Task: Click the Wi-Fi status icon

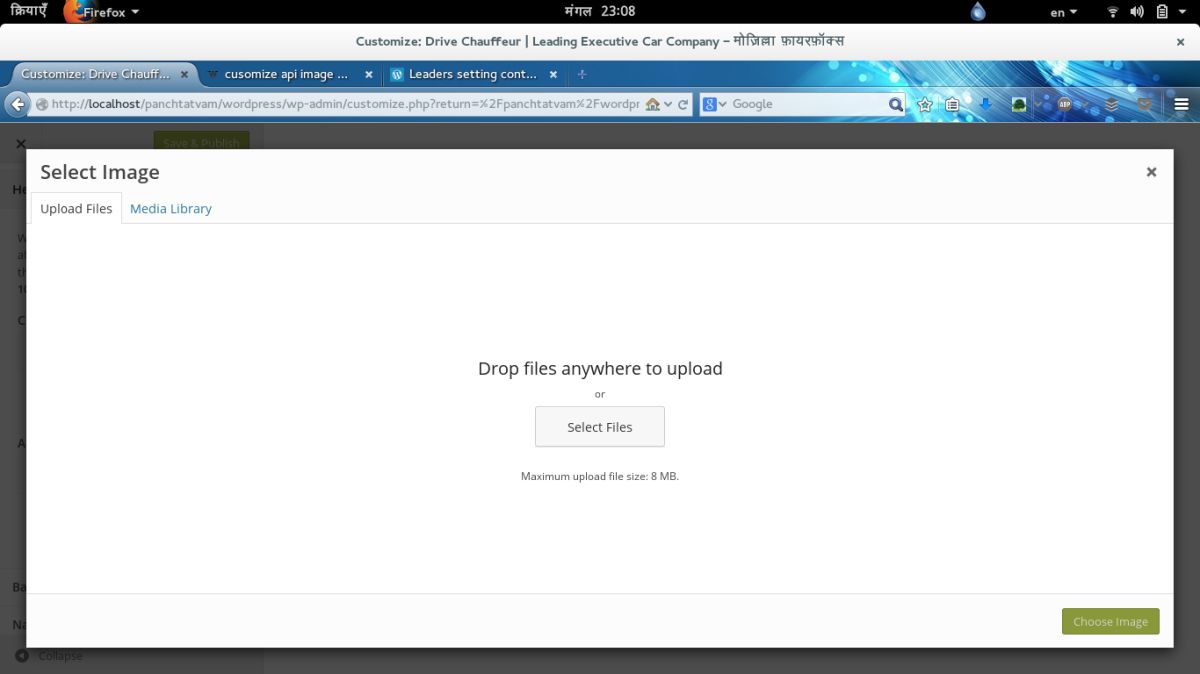Action: pos(1113,12)
